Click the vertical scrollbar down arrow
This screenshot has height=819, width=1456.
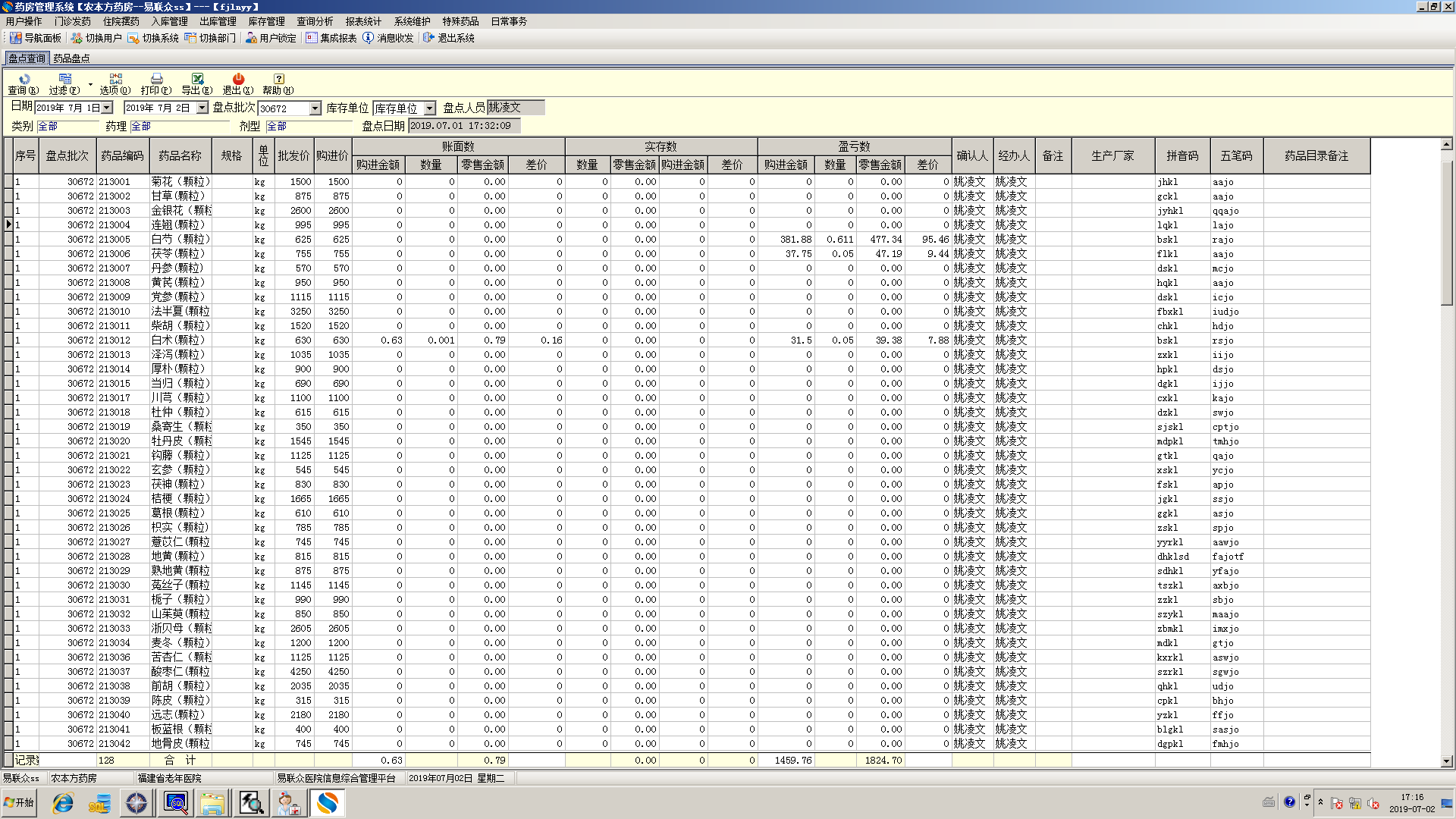1446,761
